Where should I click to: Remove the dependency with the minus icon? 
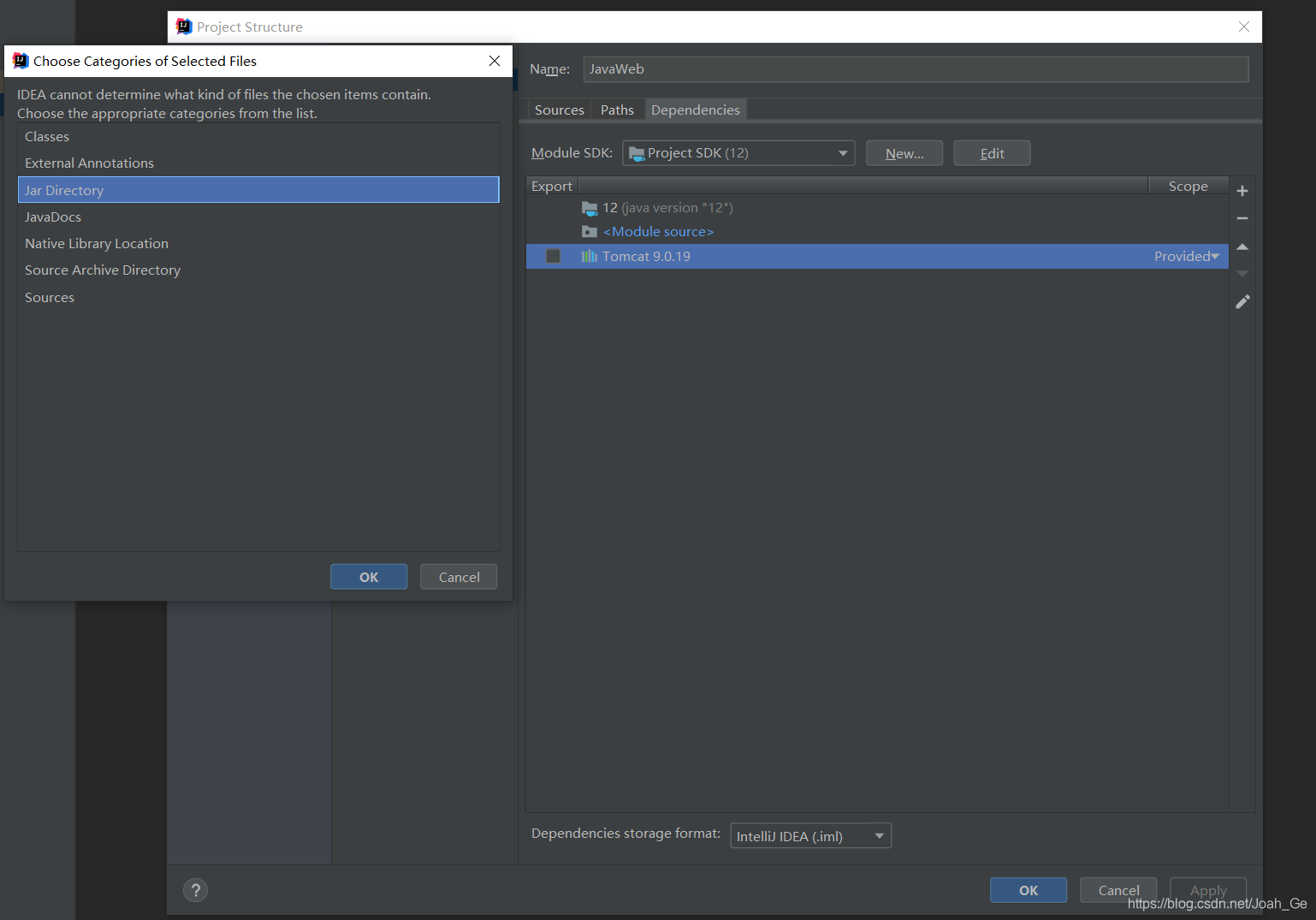coord(1242,218)
